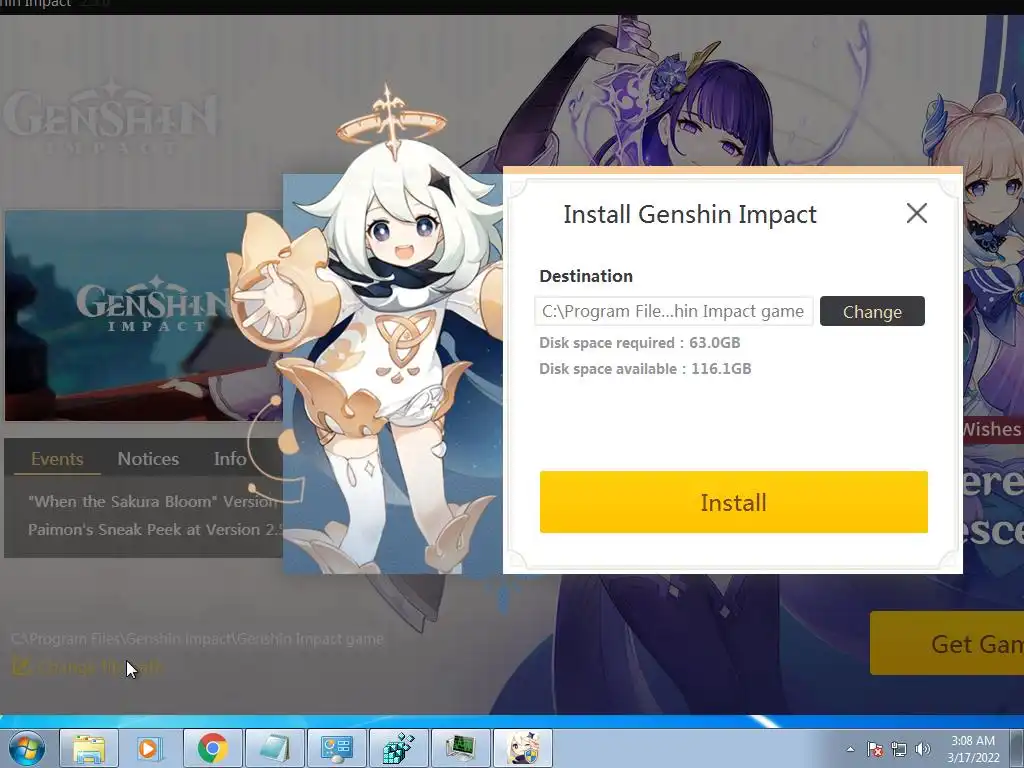
Task: Click Change next to the destination path
Action: (x=872, y=311)
